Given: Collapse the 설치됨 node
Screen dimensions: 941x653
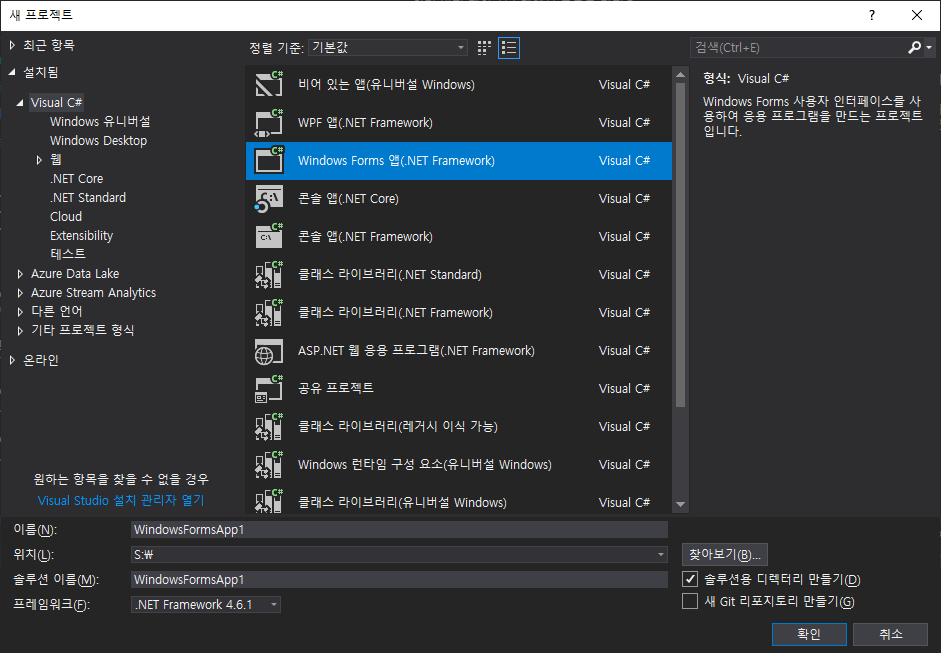Looking at the screenshot, I should (12, 72).
